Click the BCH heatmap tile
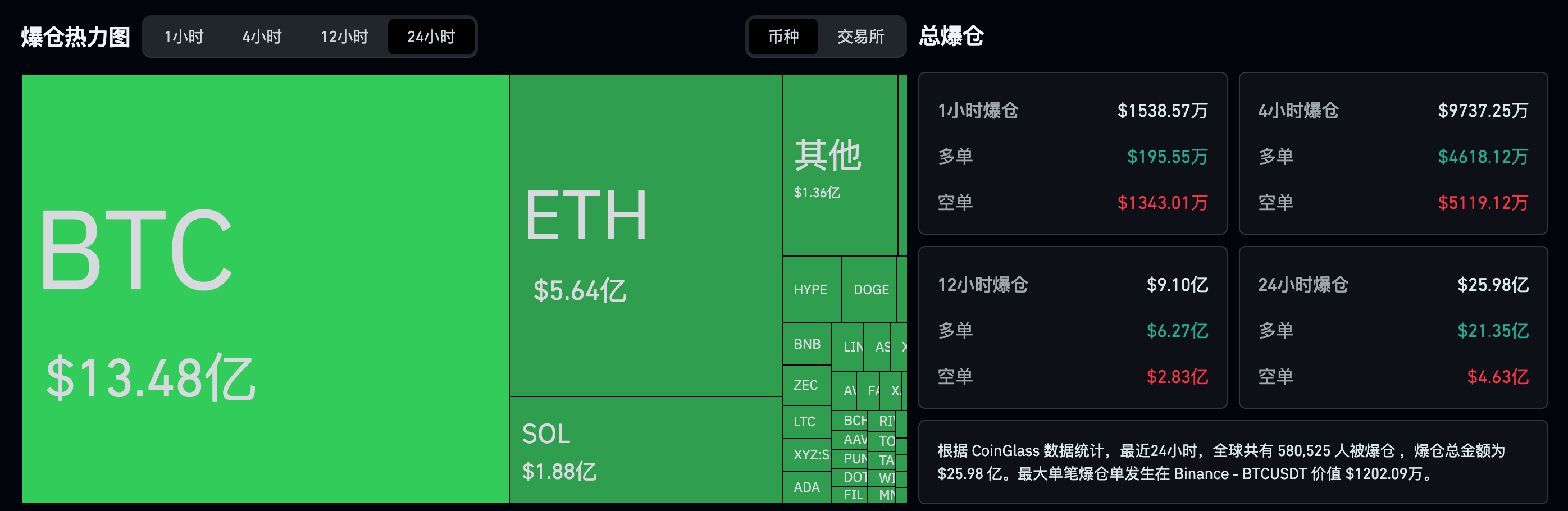 [x=850, y=421]
